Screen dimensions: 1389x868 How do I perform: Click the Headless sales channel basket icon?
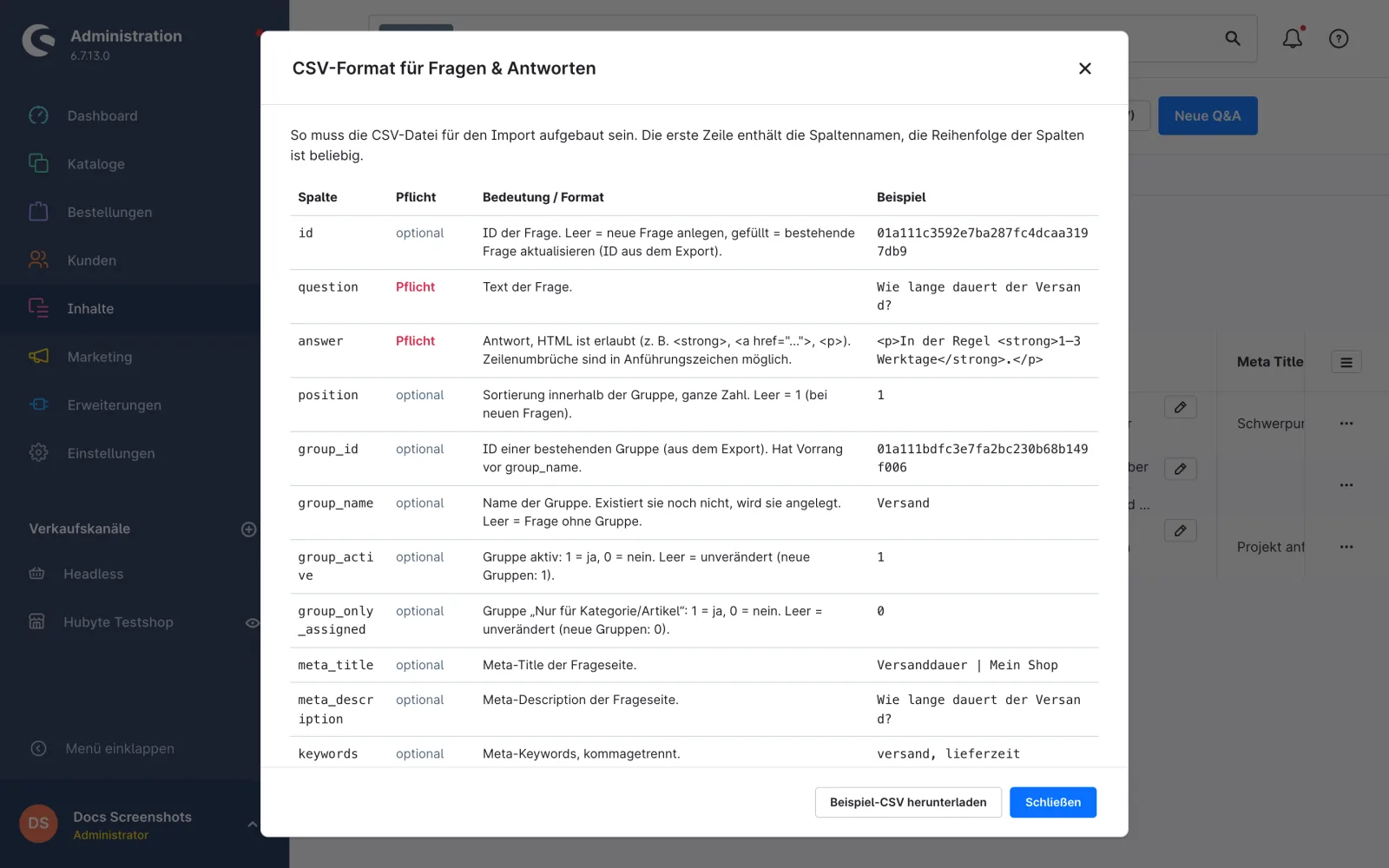[x=36, y=574]
